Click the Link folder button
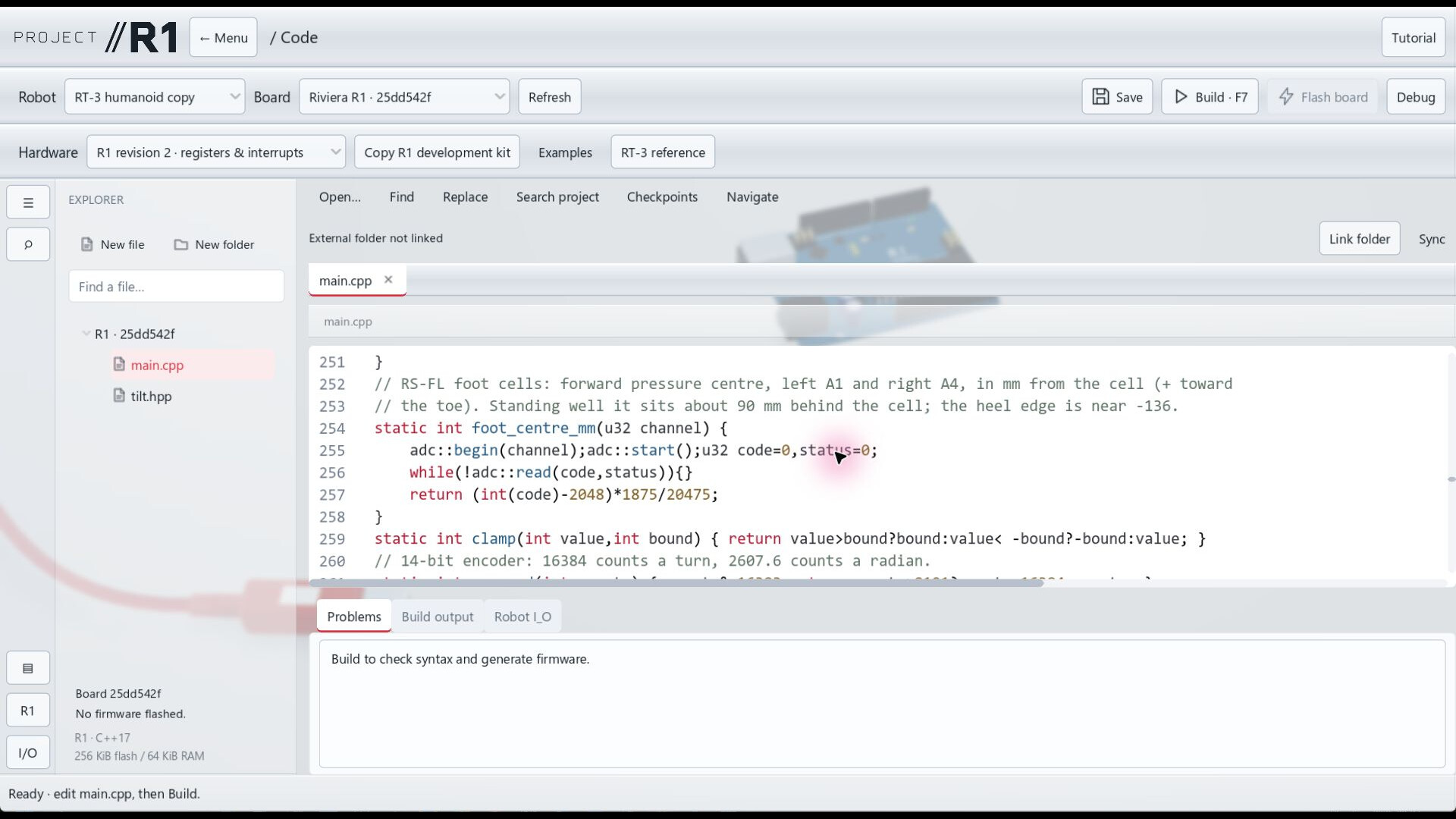1456x819 pixels. click(x=1359, y=239)
